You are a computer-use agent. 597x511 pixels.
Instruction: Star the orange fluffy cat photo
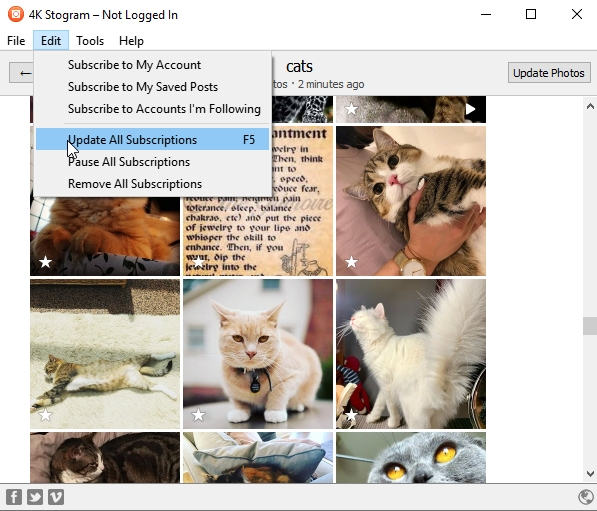pos(46,262)
